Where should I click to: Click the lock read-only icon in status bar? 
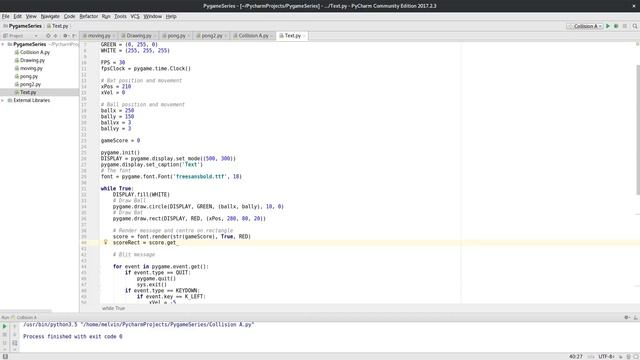point(621,356)
